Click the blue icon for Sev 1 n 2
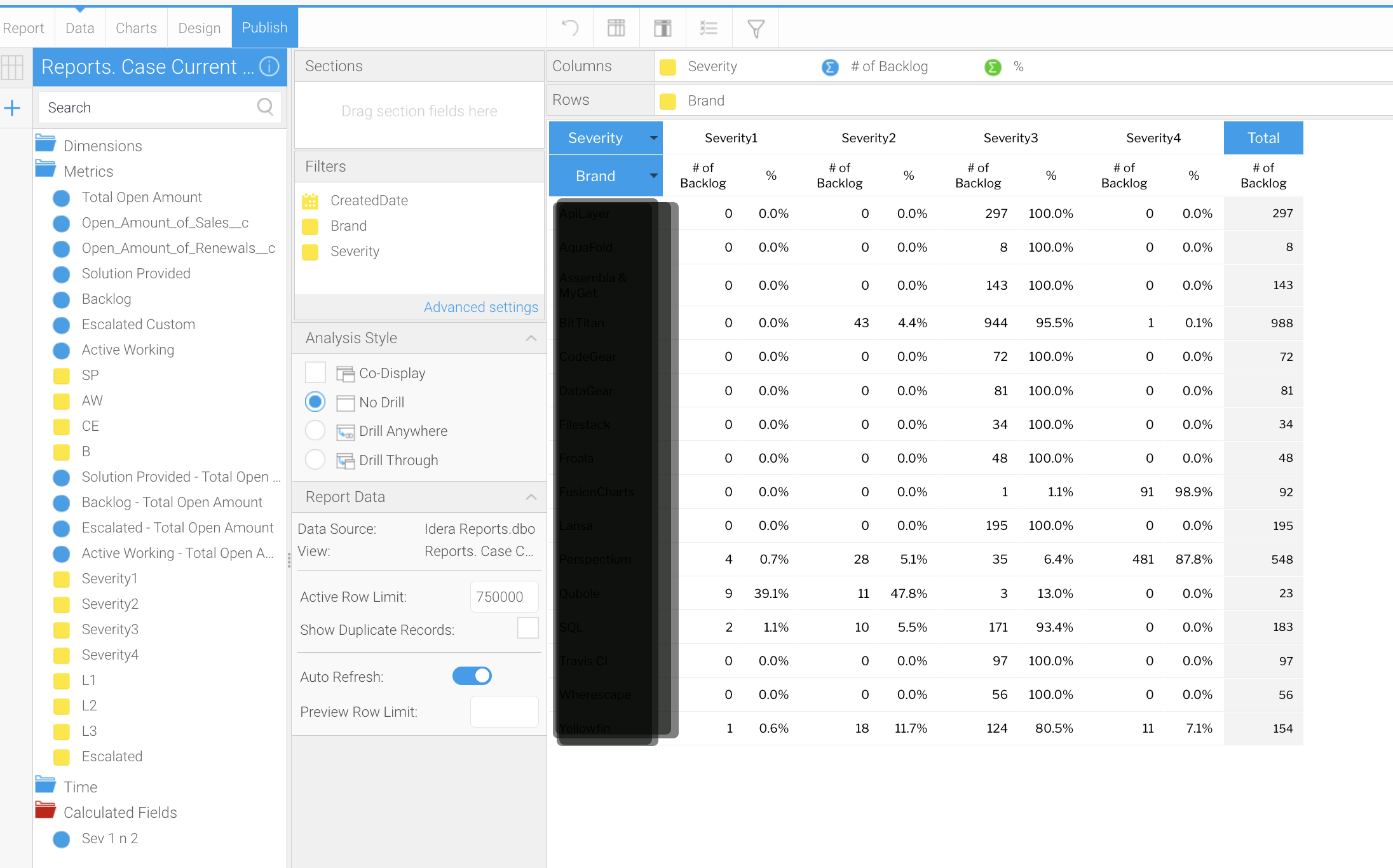The height and width of the screenshot is (868, 1393). coord(62,839)
